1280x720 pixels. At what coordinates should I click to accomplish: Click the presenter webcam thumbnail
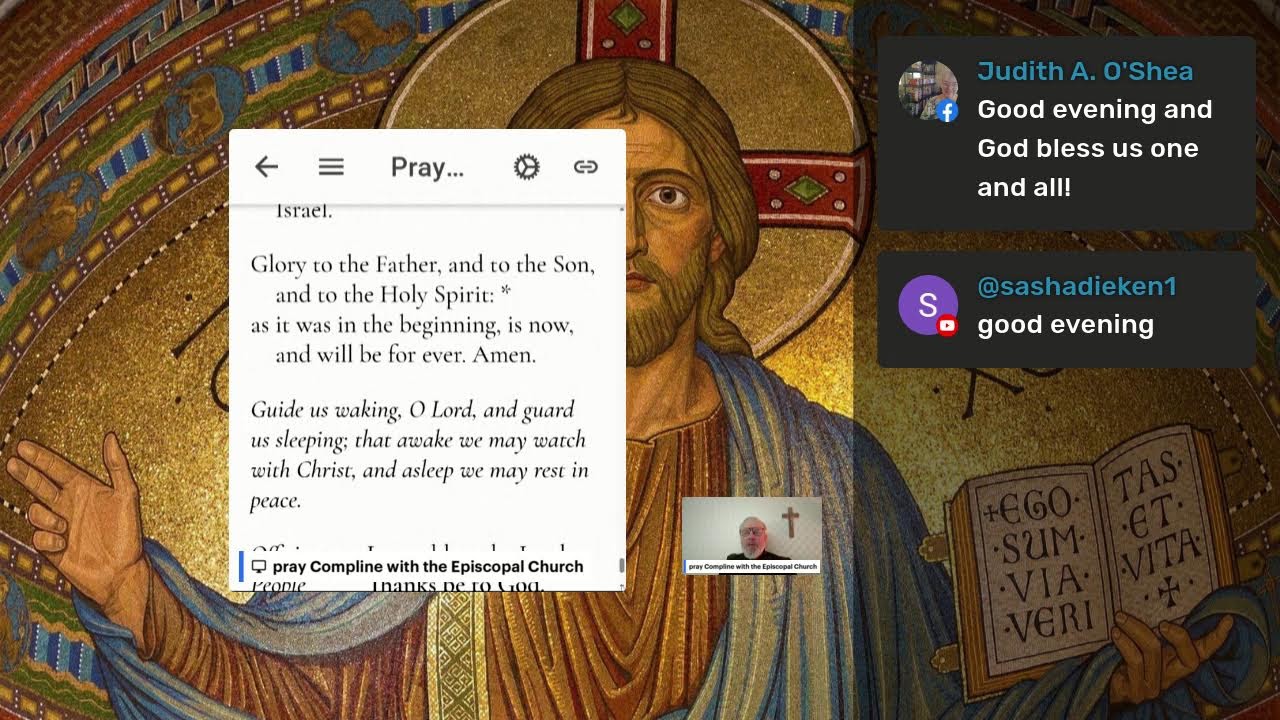click(x=752, y=535)
